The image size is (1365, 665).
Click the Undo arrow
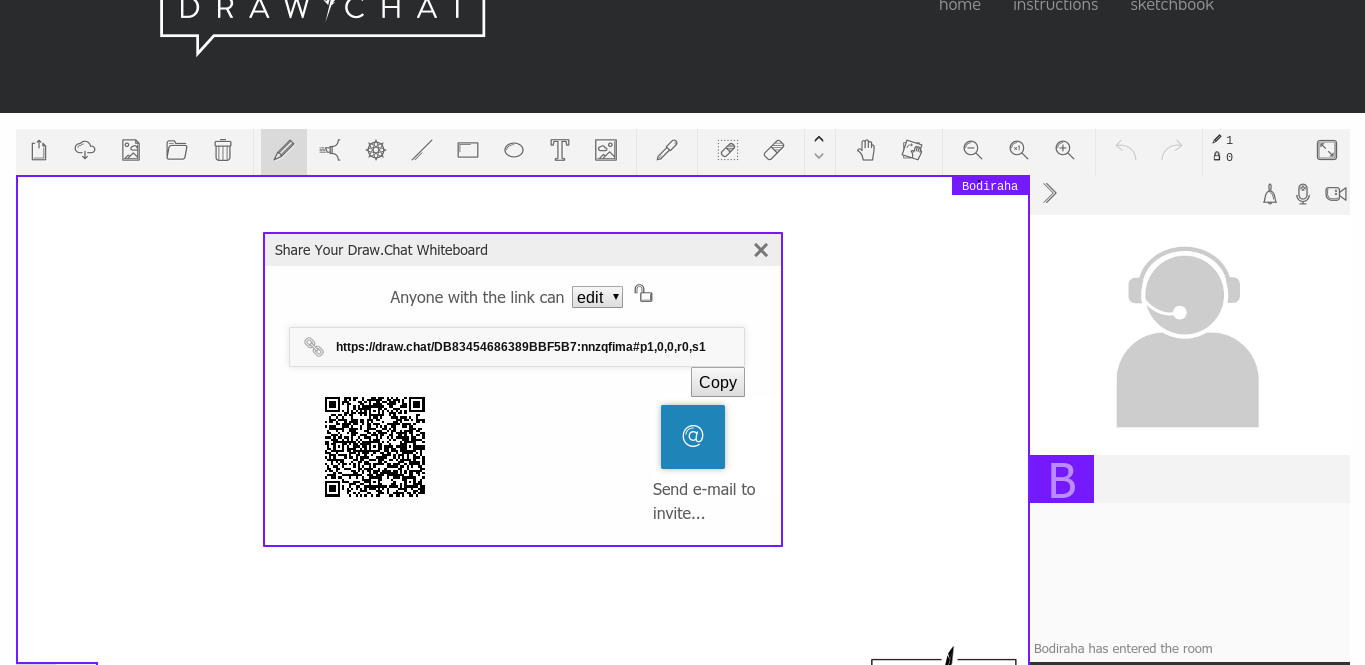coord(1126,150)
